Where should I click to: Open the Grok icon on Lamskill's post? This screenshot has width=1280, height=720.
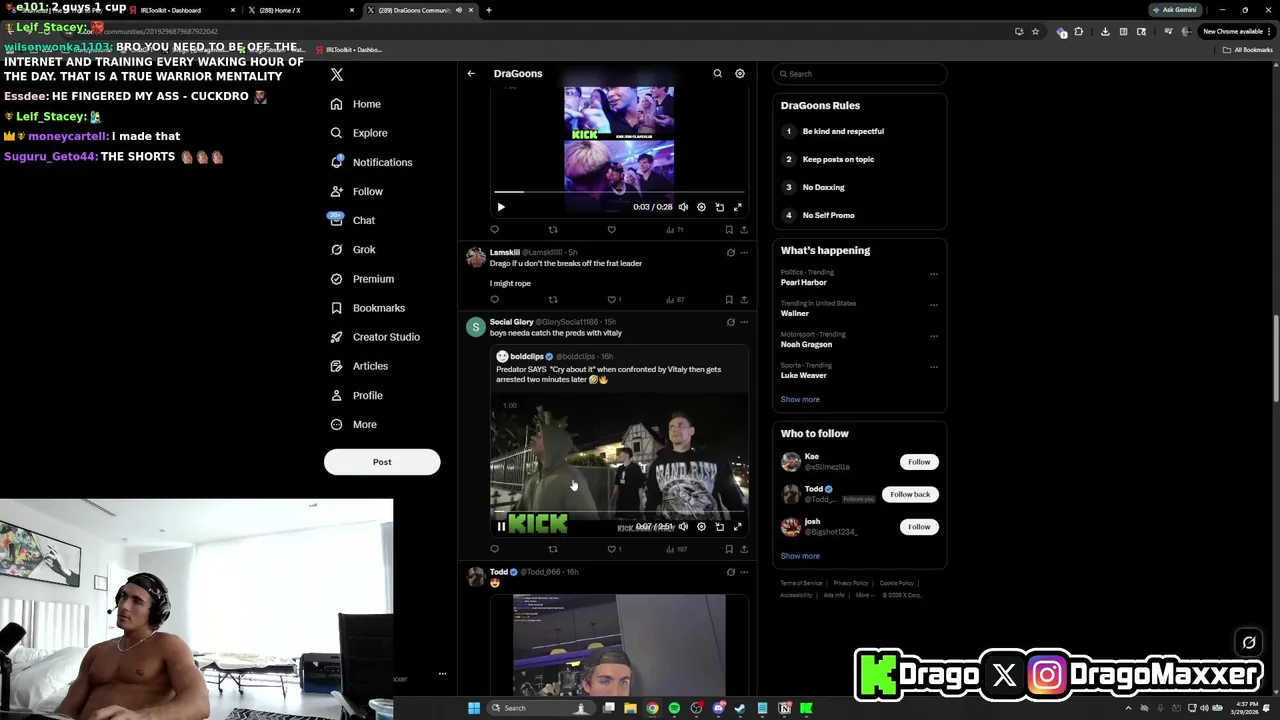click(x=730, y=252)
